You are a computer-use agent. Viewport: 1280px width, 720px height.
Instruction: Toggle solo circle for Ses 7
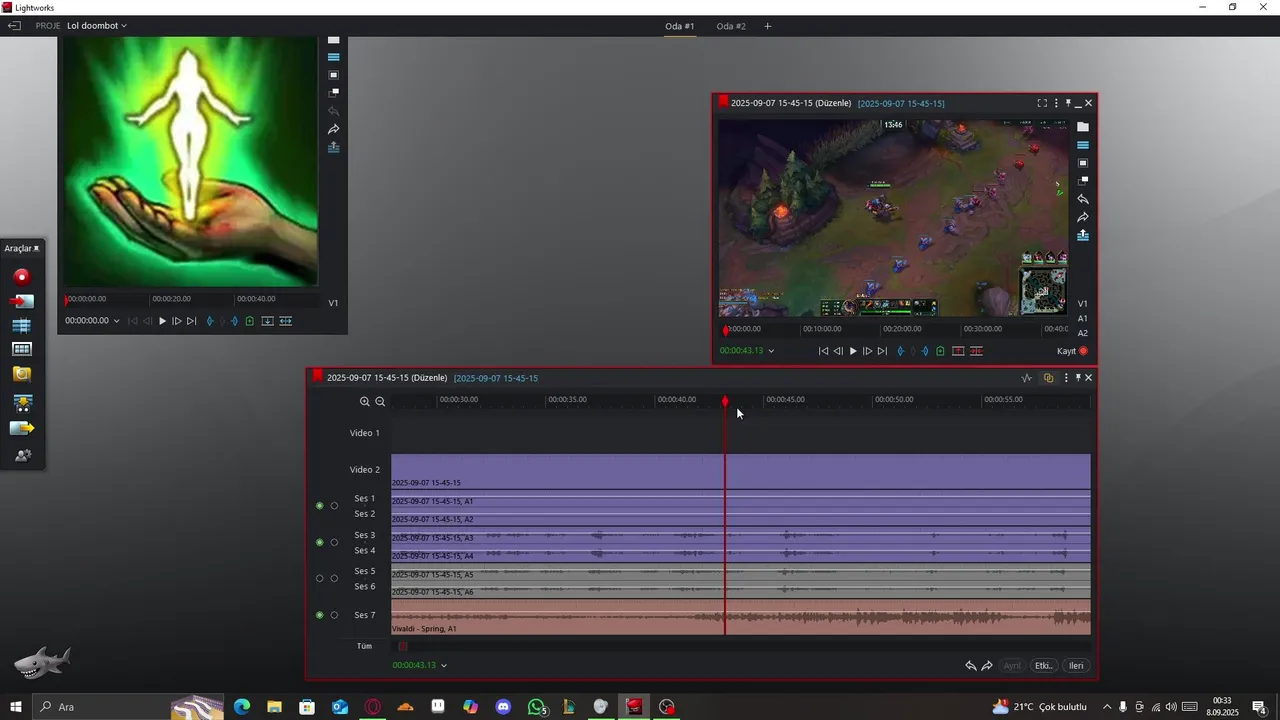335,615
